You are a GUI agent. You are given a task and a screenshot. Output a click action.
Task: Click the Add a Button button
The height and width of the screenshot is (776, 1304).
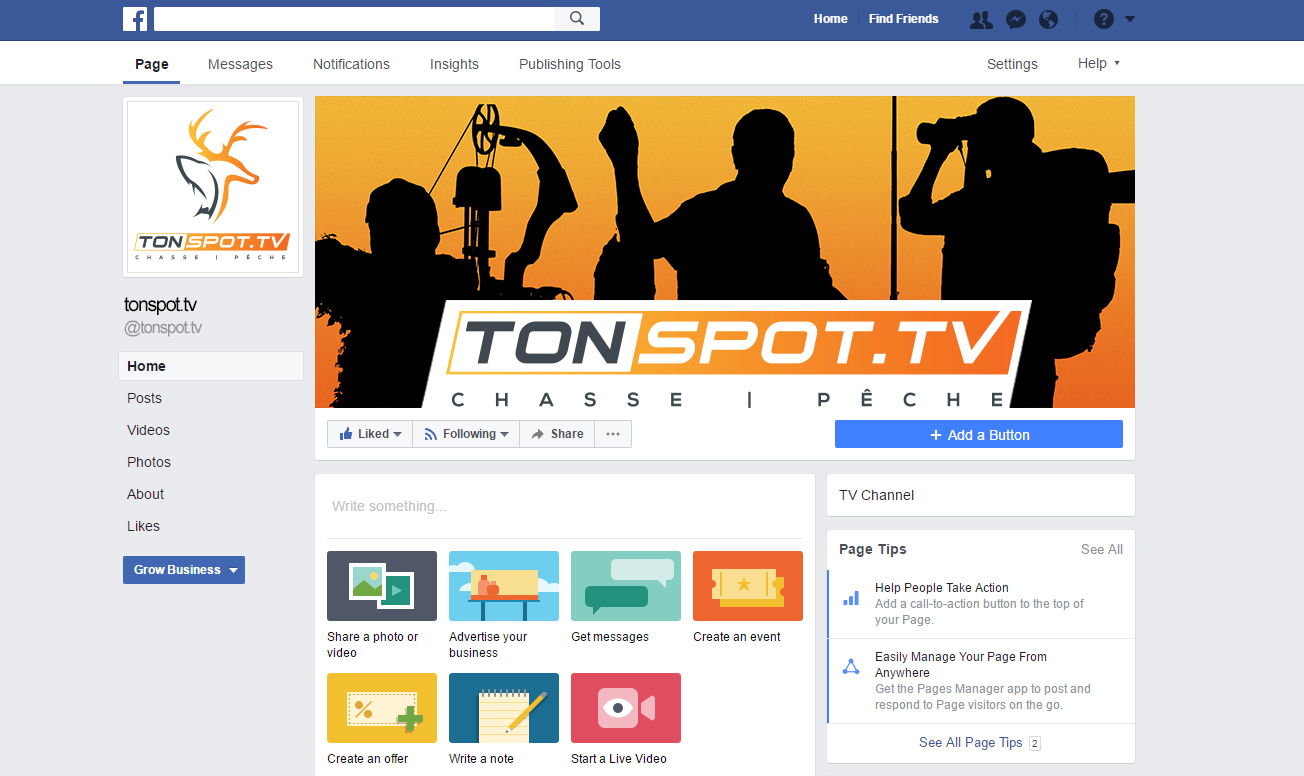click(979, 434)
